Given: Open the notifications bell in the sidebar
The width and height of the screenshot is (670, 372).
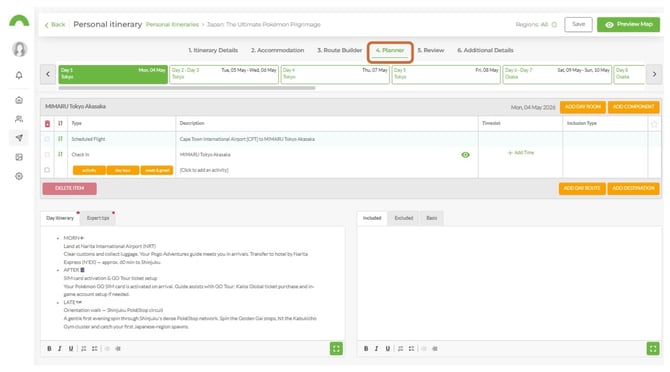Looking at the screenshot, I should coord(19,75).
